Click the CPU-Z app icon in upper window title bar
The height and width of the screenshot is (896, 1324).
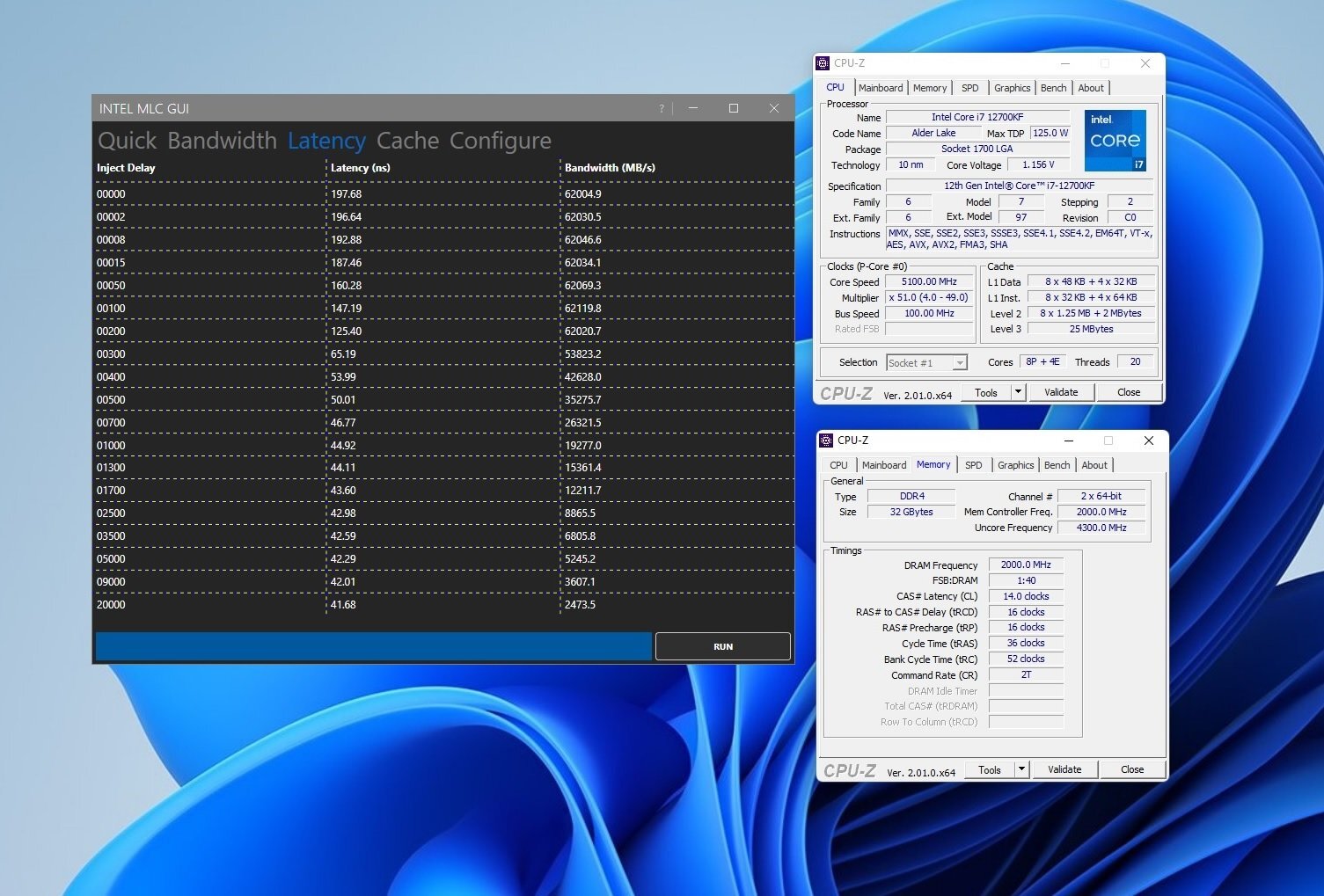(823, 63)
